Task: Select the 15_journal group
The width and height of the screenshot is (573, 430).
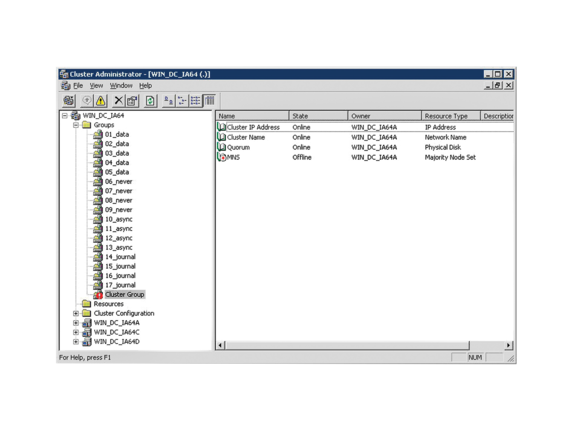Action: (x=120, y=266)
